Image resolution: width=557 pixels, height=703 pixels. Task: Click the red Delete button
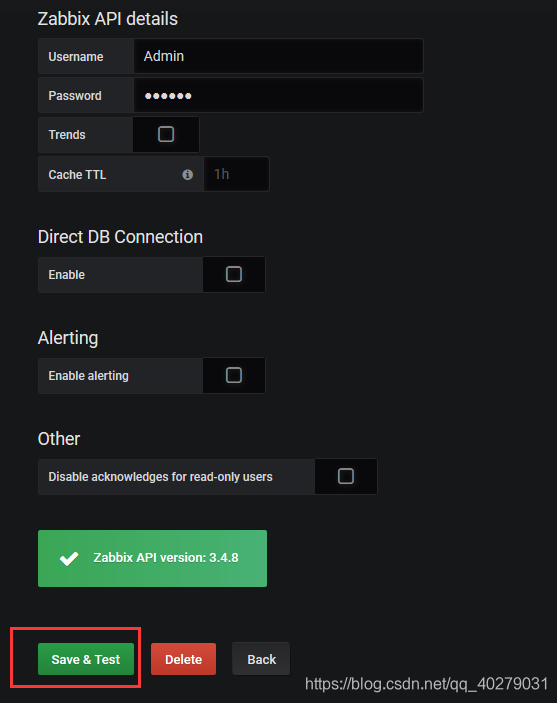[183, 659]
